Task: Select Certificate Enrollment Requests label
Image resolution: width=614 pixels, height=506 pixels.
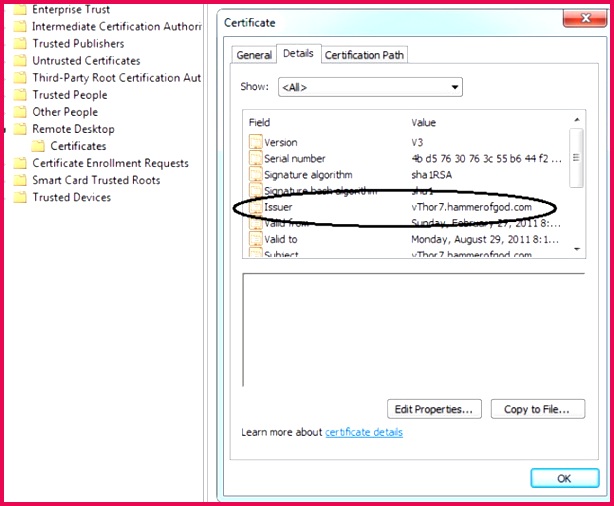Action: coord(110,163)
